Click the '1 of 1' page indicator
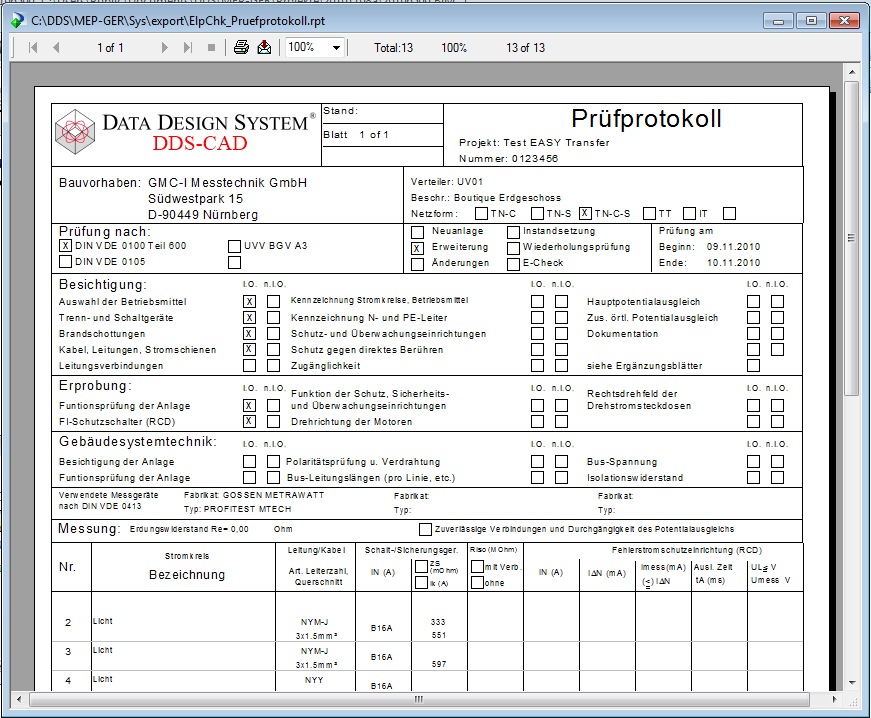This screenshot has width=871, height=718. (x=110, y=48)
